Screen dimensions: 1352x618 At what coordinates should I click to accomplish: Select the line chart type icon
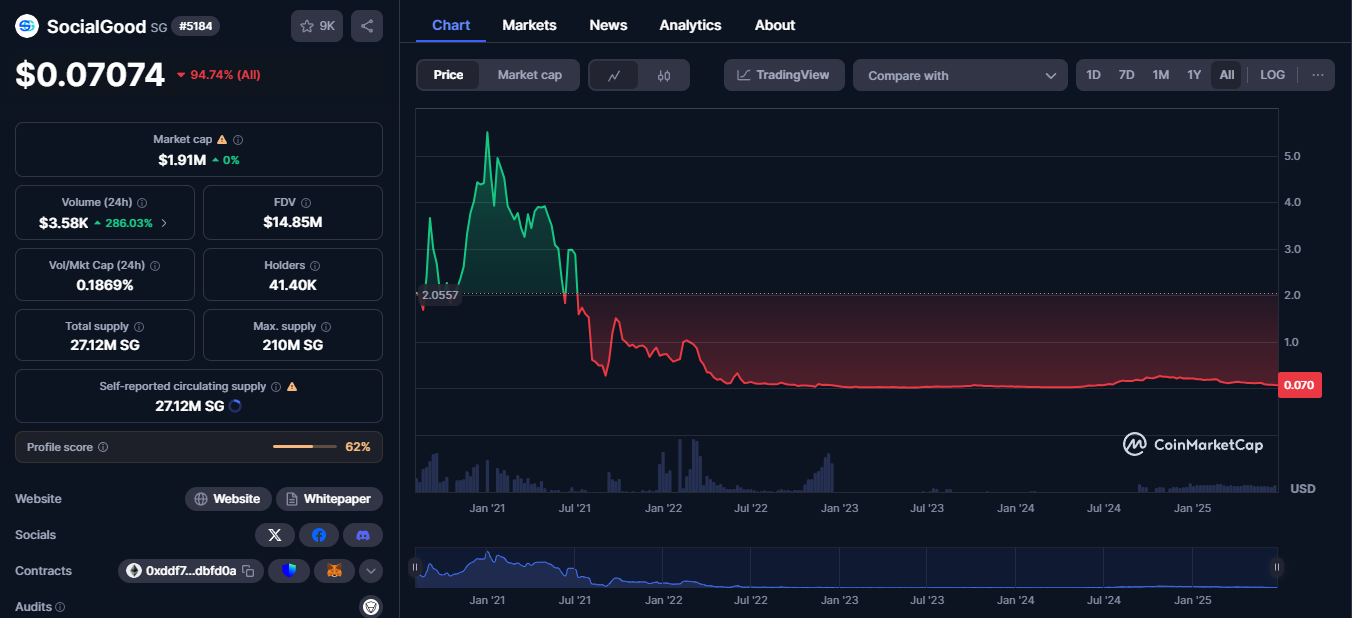pos(614,75)
